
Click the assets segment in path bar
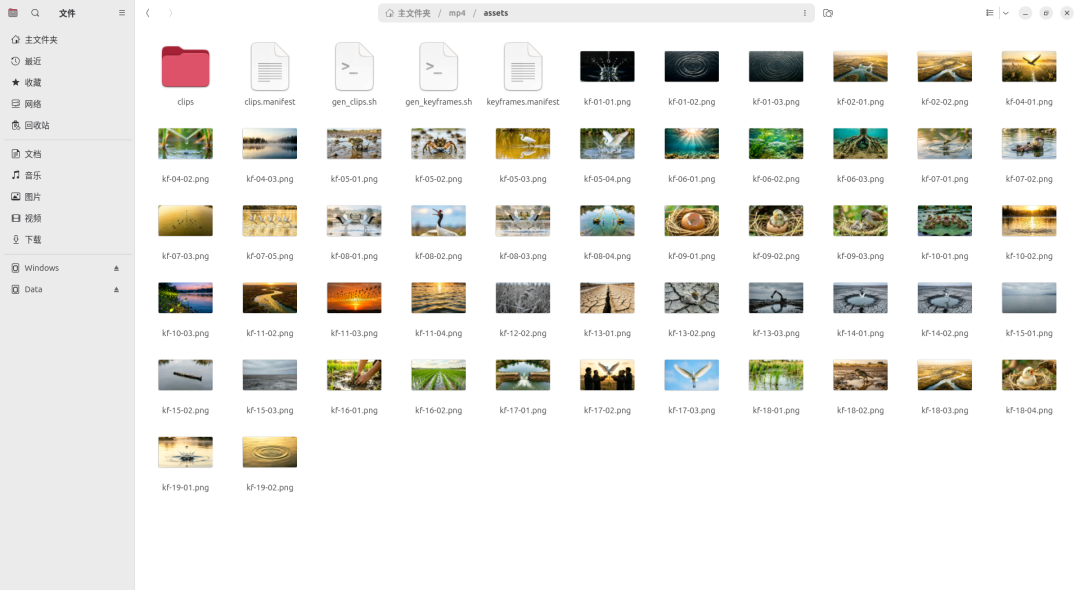pyautogui.click(x=496, y=13)
